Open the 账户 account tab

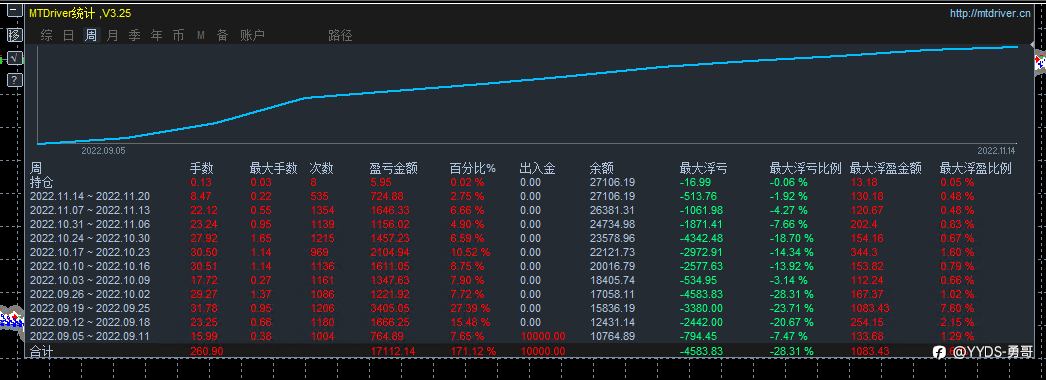pos(252,35)
